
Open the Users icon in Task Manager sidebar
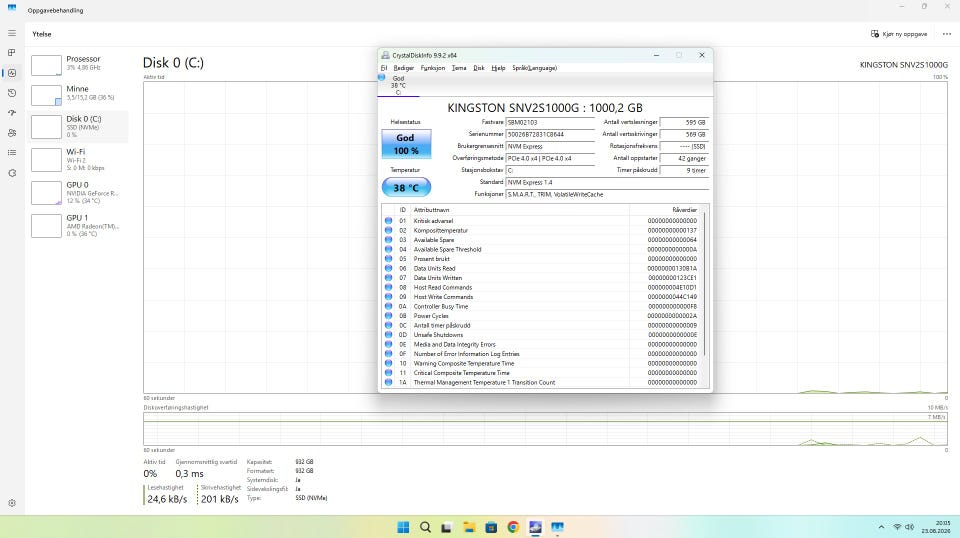[x=12, y=133]
